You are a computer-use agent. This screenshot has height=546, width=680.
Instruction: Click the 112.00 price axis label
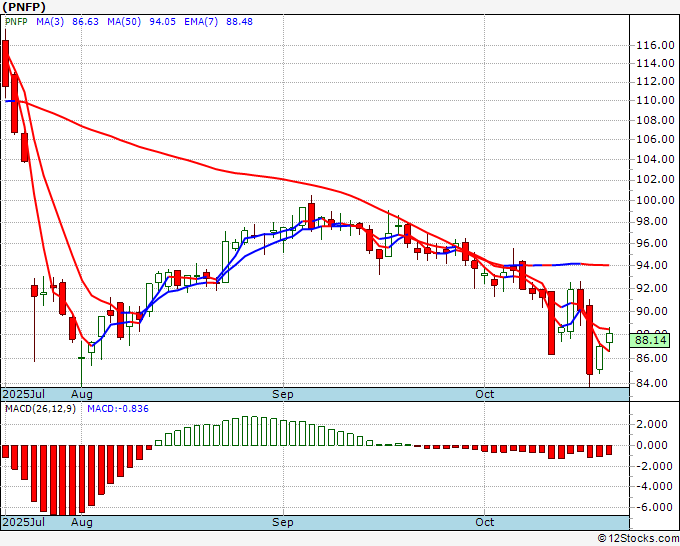click(655, 82)
